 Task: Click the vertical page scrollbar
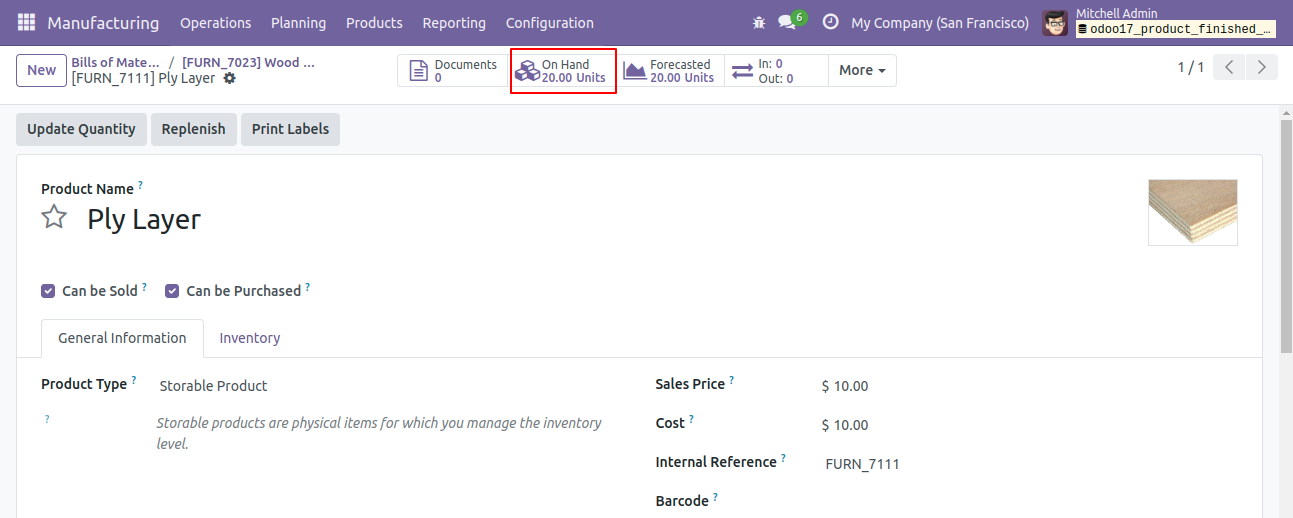point(1286,235)
